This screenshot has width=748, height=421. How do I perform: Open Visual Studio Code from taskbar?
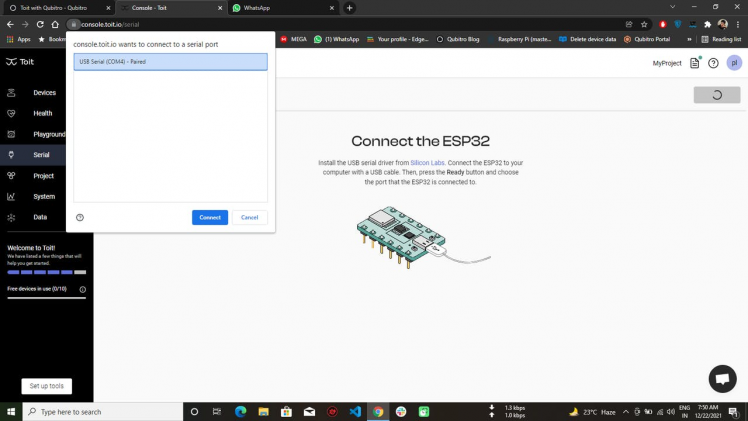click(355, 411)
